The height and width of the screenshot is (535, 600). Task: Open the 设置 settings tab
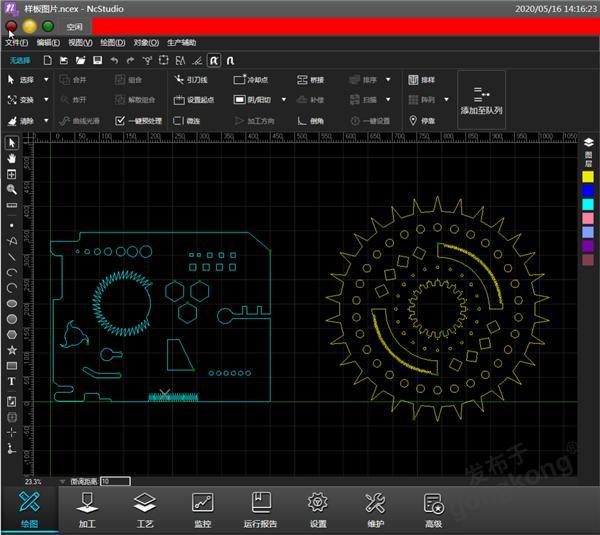[318, 508]
